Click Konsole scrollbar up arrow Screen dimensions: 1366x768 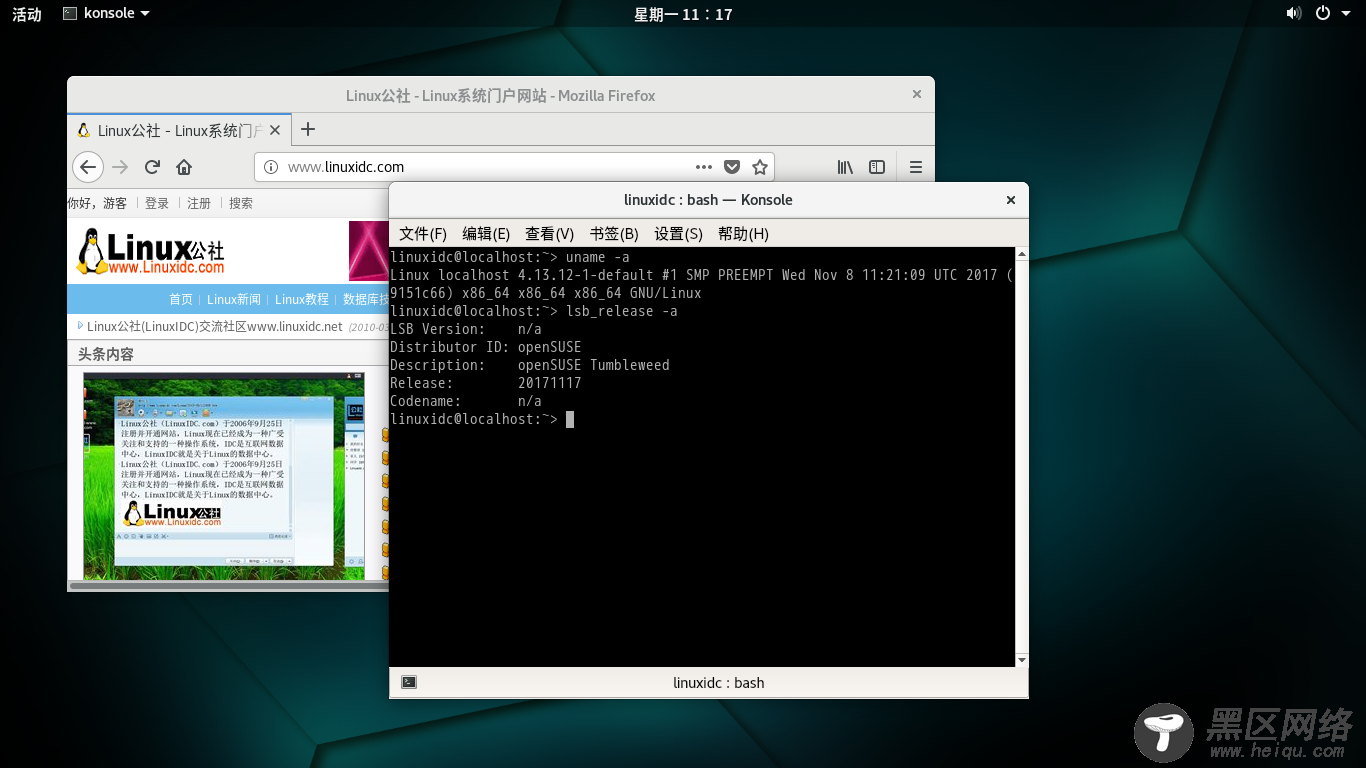pyautogui.click(x=1021, y=254)
